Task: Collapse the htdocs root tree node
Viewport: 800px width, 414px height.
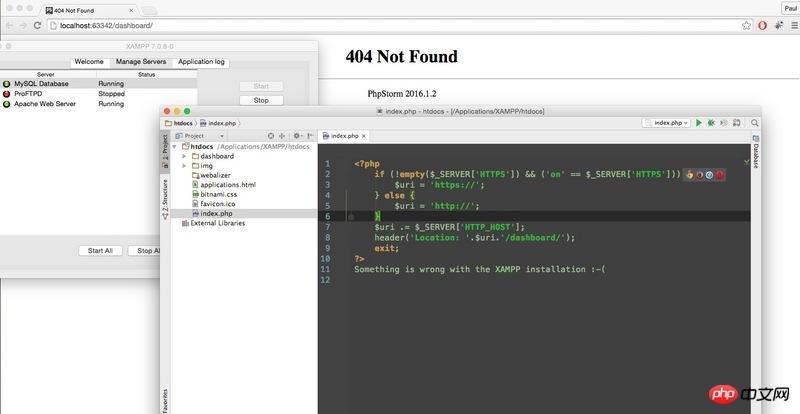Action: [175, 147]
